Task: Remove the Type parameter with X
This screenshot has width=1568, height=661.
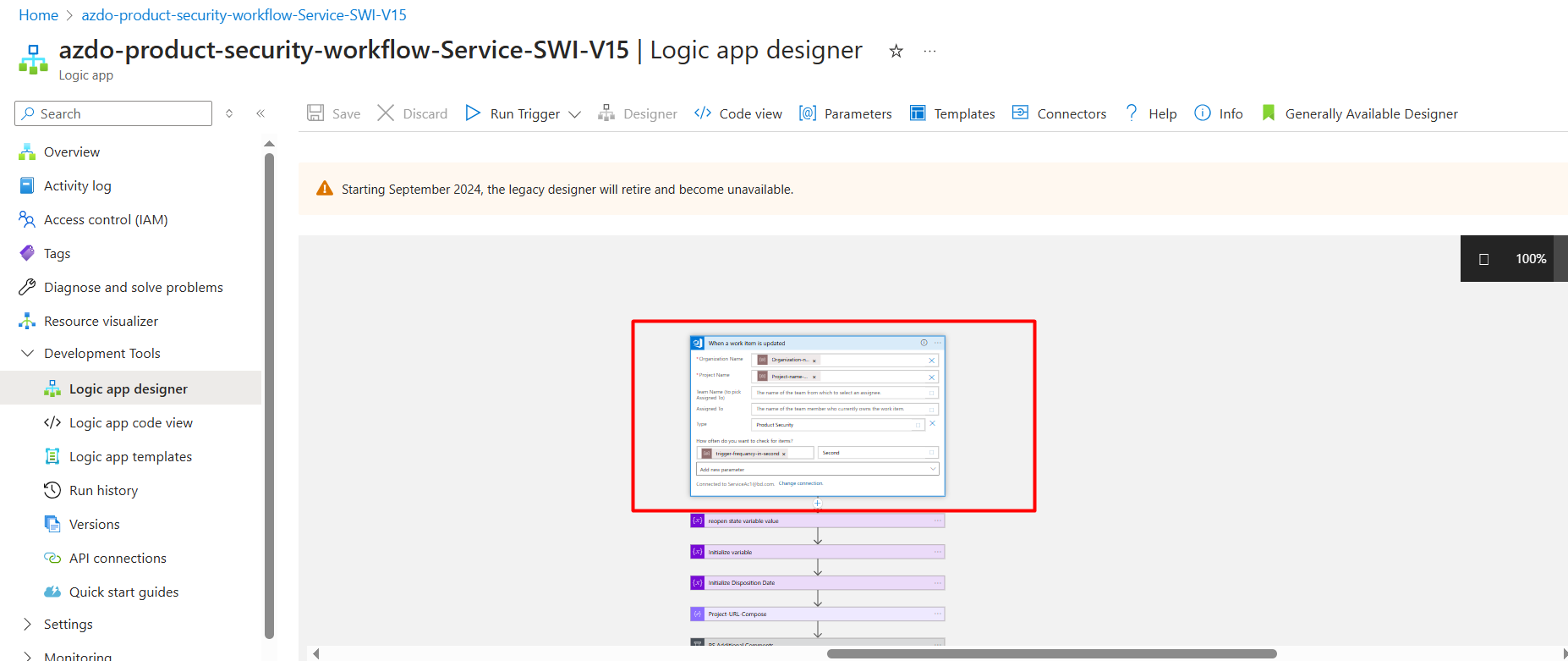Action: click(x=932, y=423)
